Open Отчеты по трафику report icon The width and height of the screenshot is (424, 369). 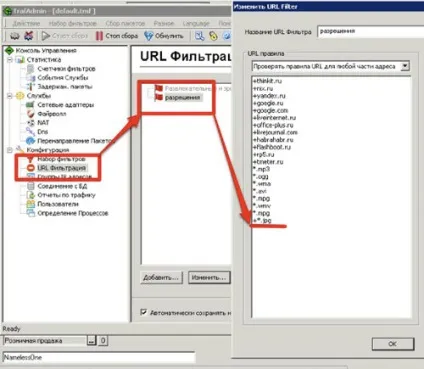(x=31, y=195)
